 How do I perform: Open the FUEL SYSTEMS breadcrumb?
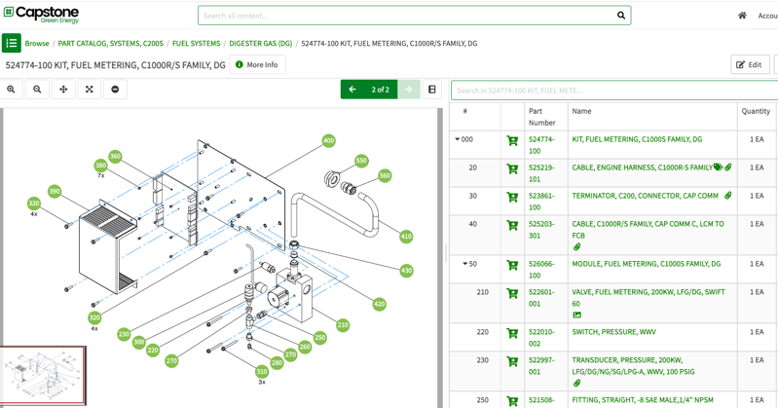(x=196, y=43)
